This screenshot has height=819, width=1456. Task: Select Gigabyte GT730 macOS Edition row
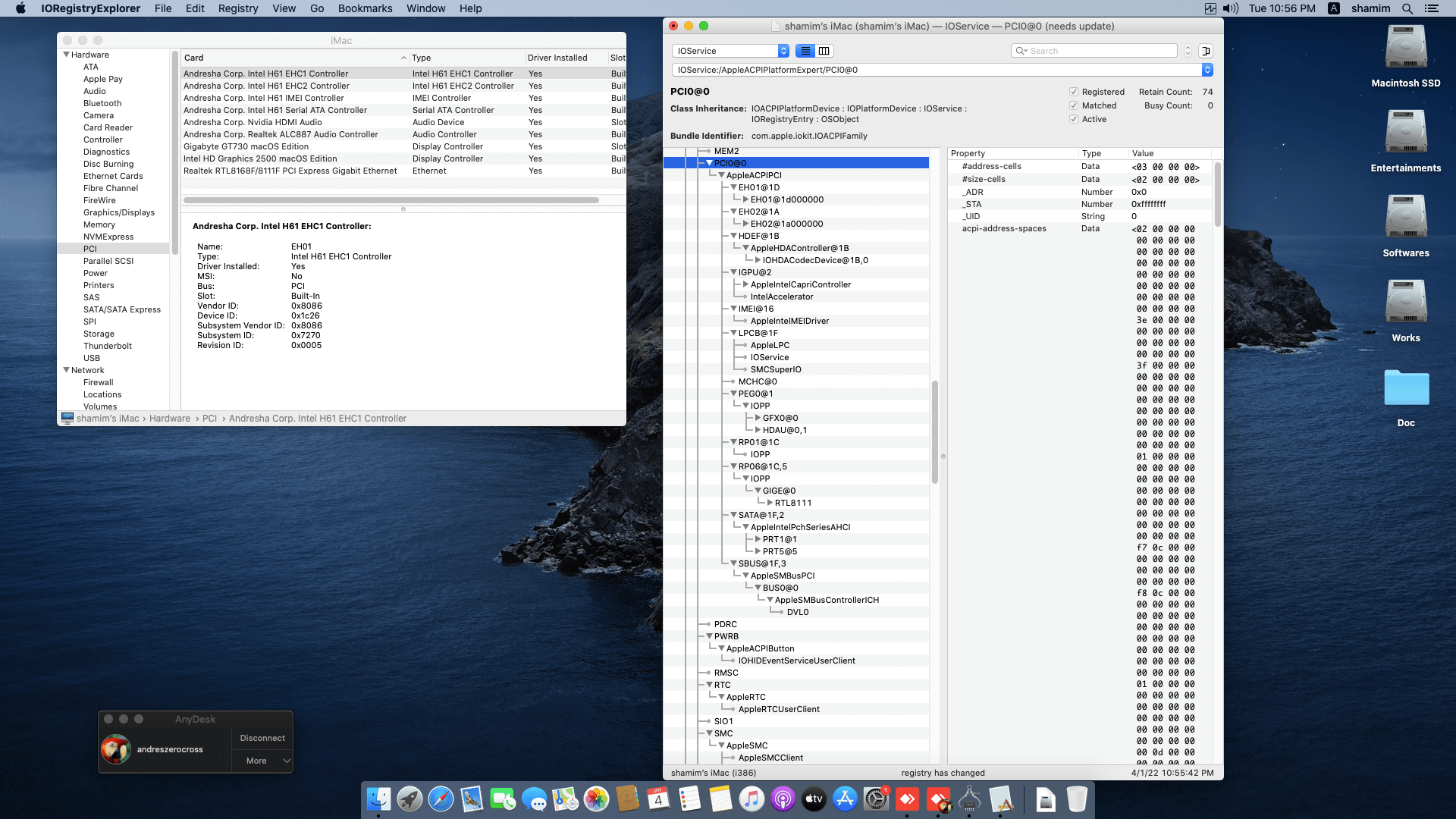click(403, 146)
